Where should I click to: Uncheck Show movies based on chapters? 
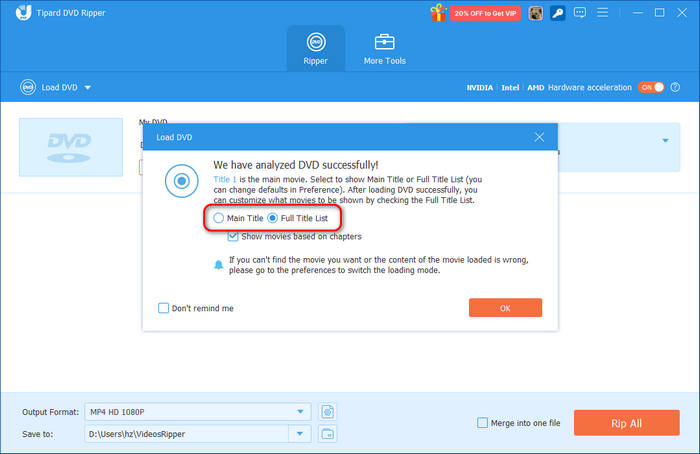(x=233, y=237)
